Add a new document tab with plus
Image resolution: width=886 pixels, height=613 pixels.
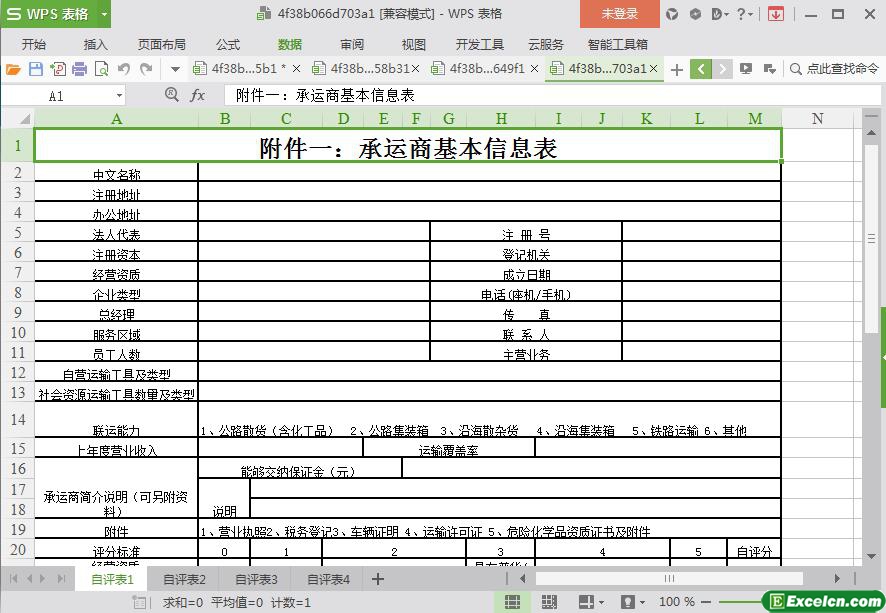(676, 69)
